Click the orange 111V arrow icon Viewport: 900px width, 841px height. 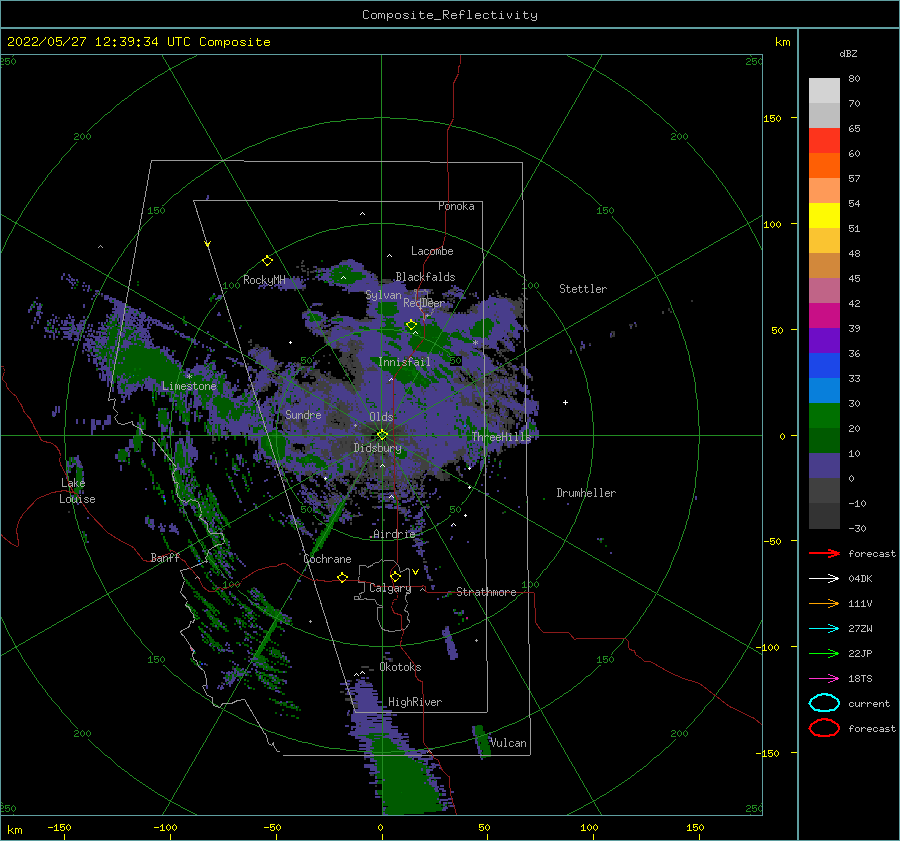824,603
